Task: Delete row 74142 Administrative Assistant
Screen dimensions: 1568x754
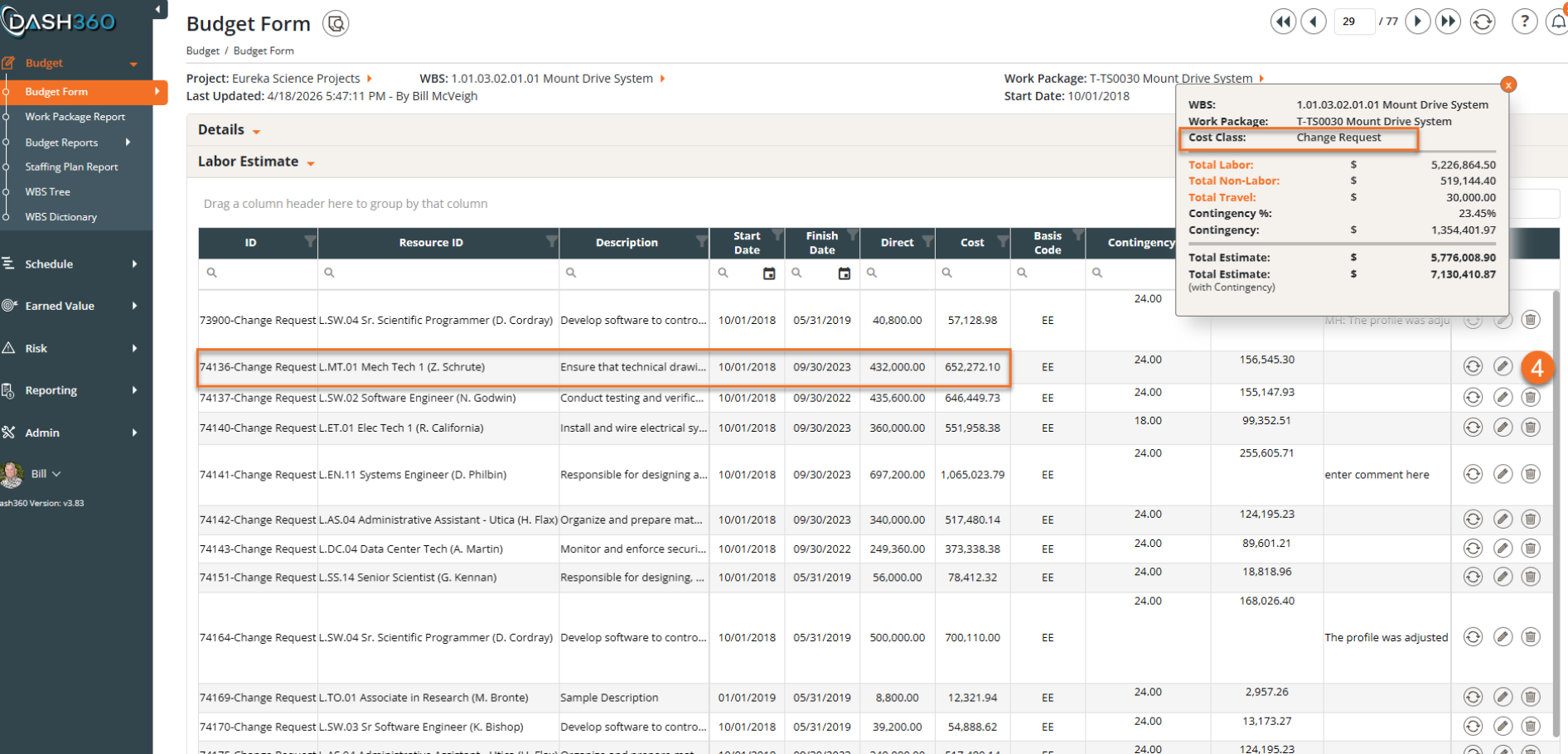Action: [1531, 520]
